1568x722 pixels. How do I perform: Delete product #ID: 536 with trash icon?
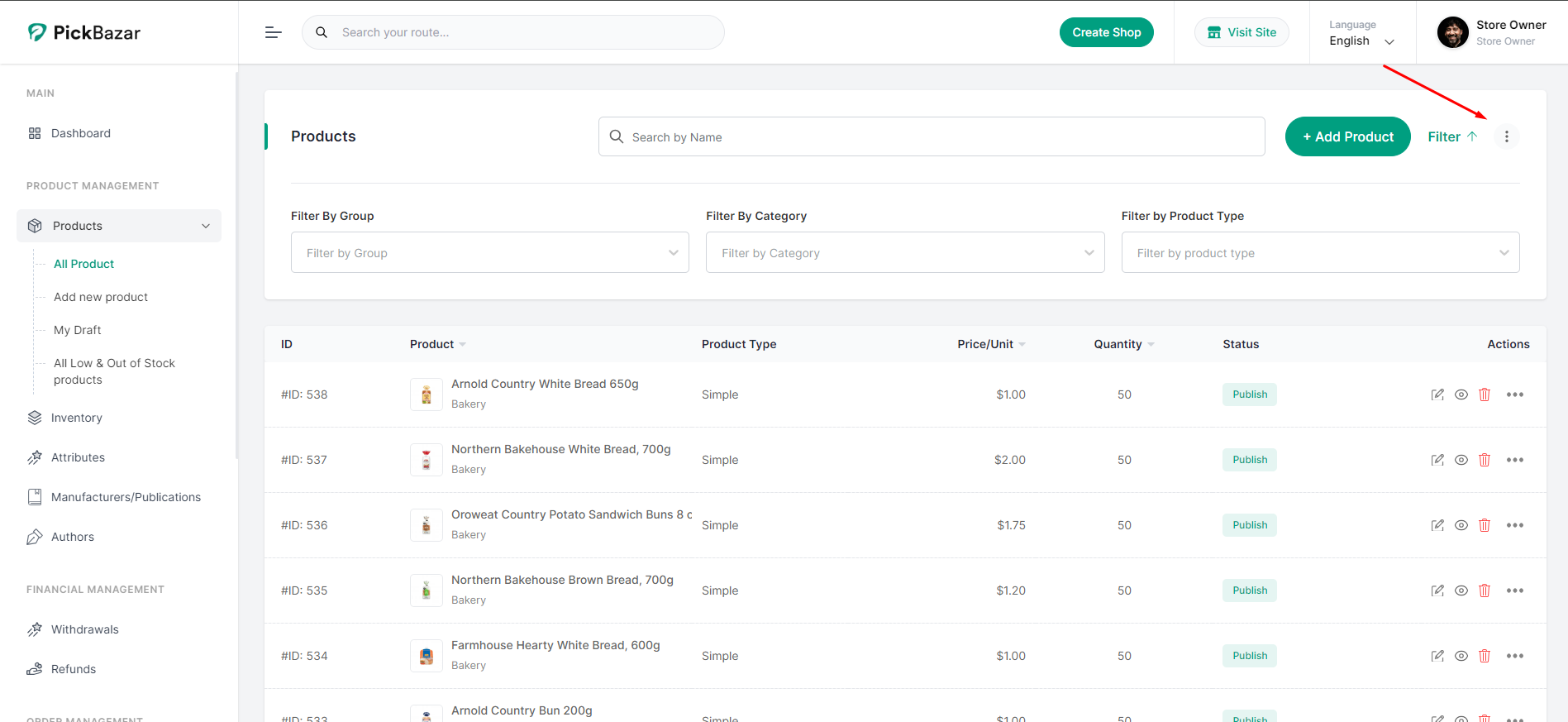coord(1484,525)
